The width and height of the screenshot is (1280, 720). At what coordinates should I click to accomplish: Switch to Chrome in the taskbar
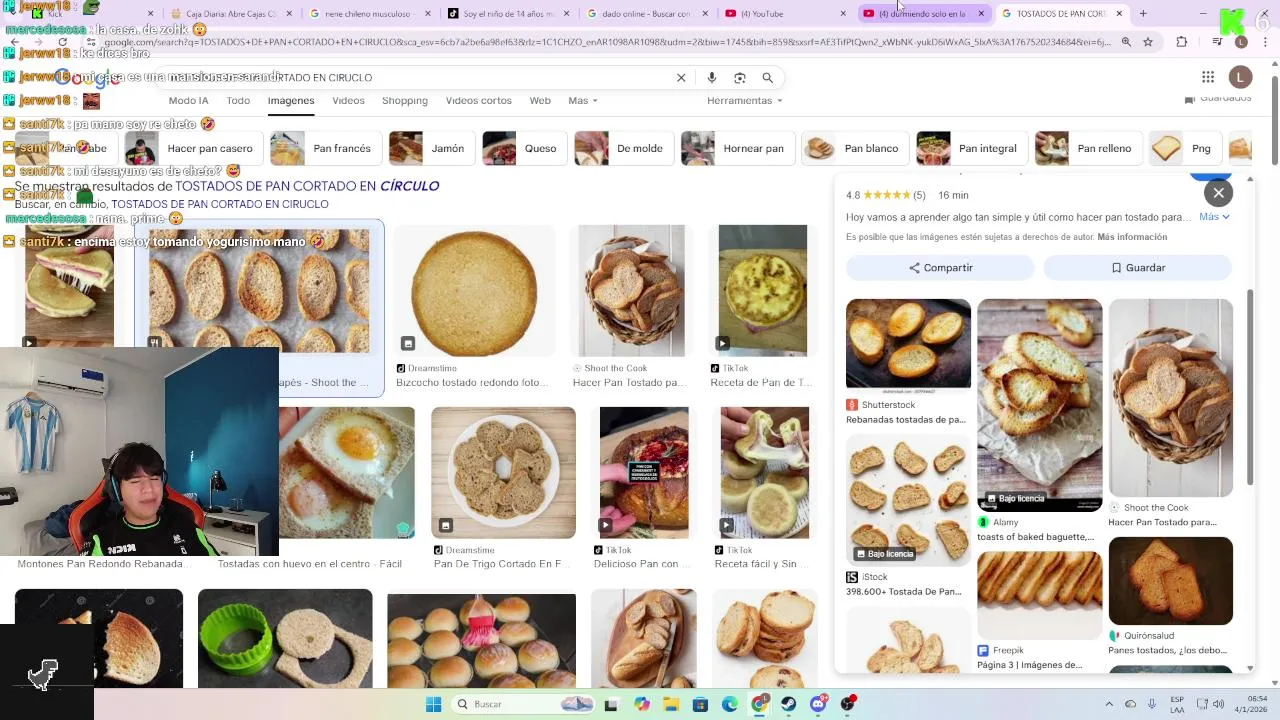point(760,704)
